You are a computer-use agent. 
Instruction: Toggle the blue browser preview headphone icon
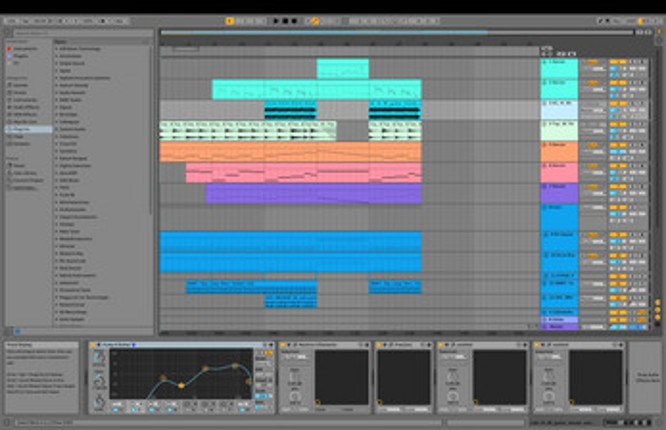[17, 331]
